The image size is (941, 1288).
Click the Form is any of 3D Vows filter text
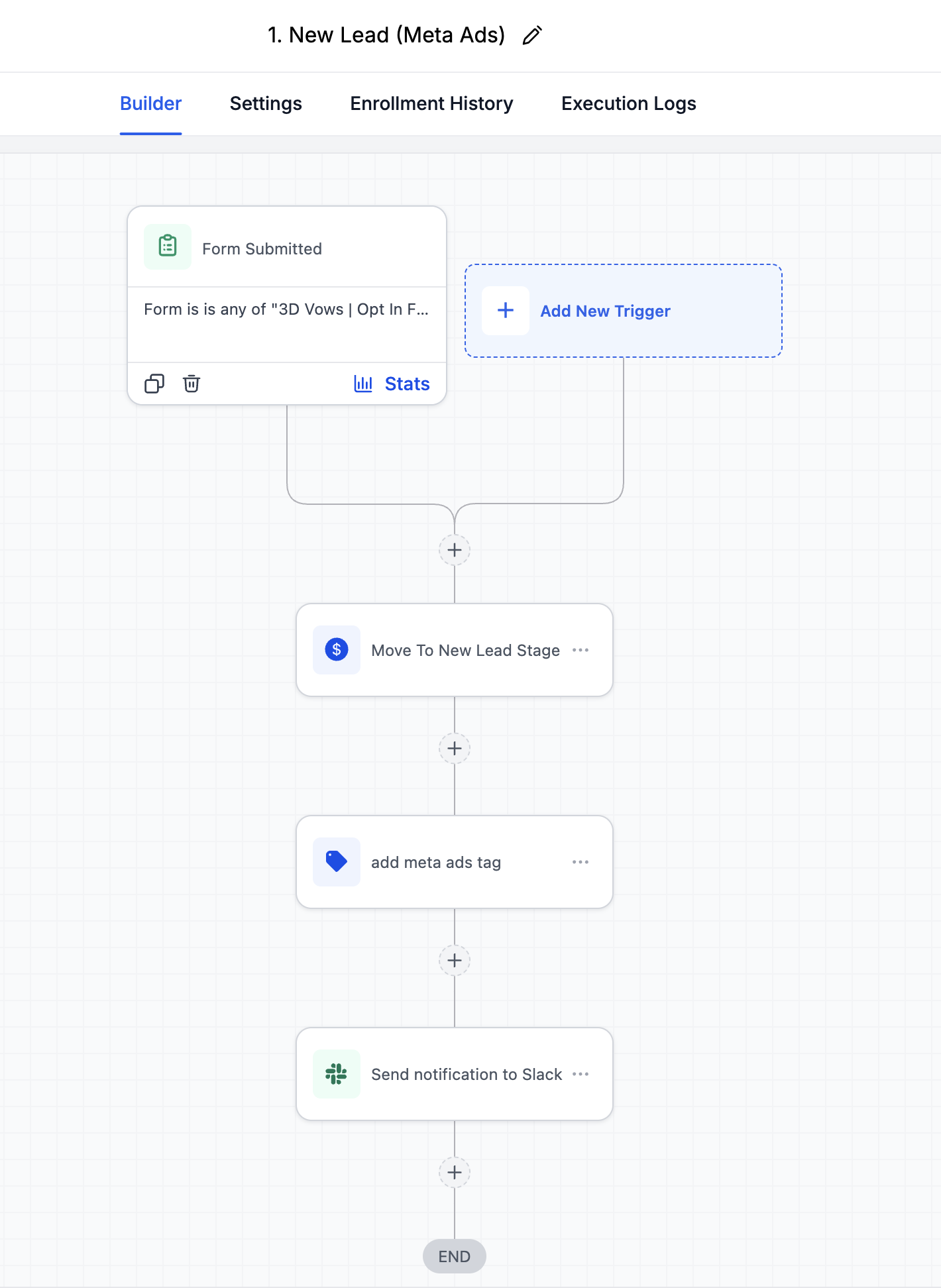[x=286, y=309]
